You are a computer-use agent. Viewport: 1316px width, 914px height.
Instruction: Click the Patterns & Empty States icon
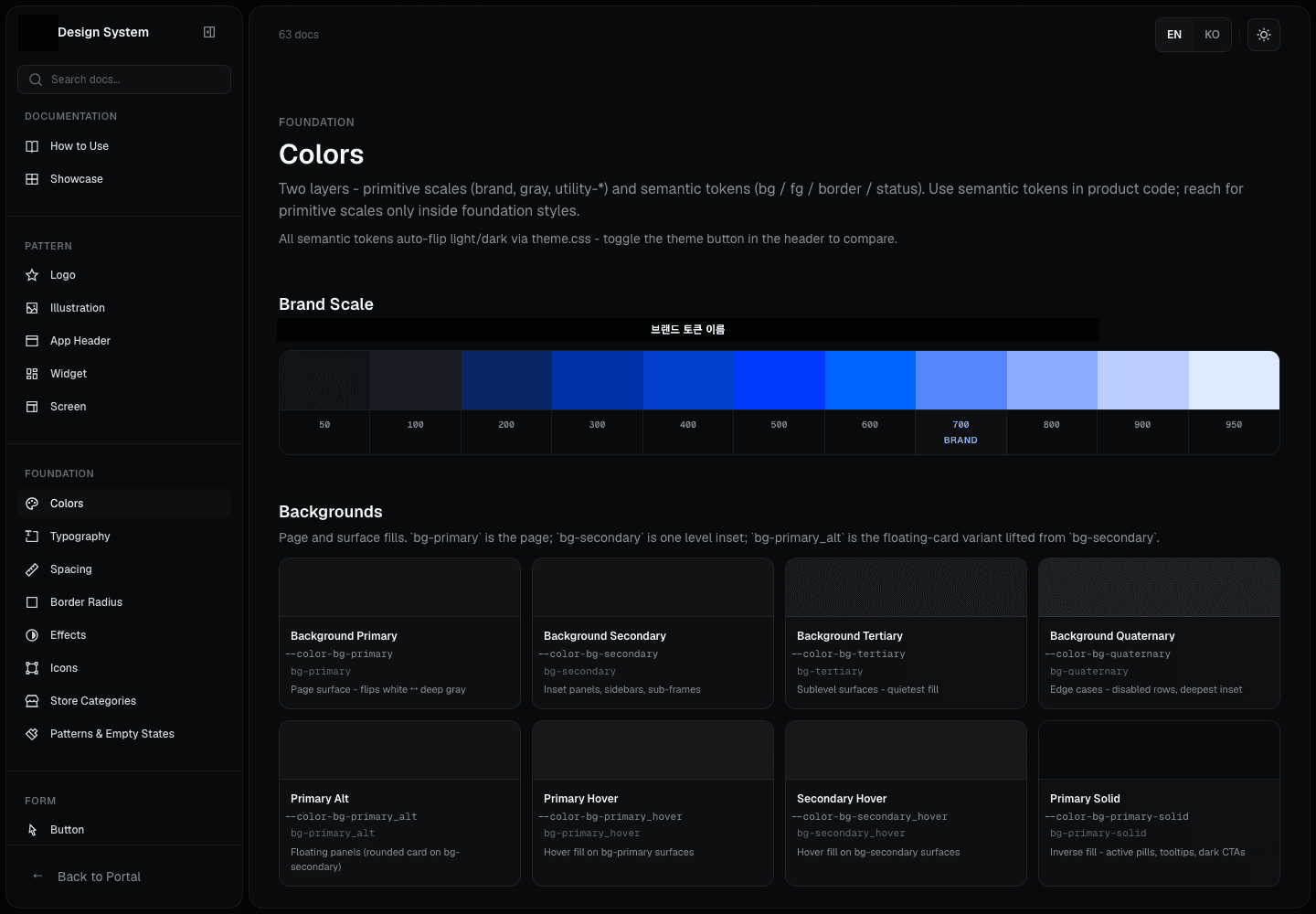click(32, 734)
